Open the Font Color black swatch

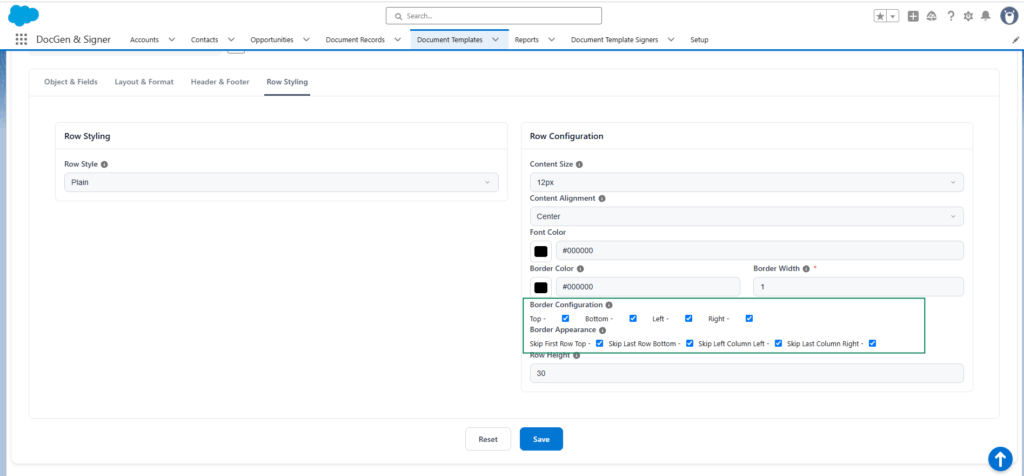(x=541, y=251)
